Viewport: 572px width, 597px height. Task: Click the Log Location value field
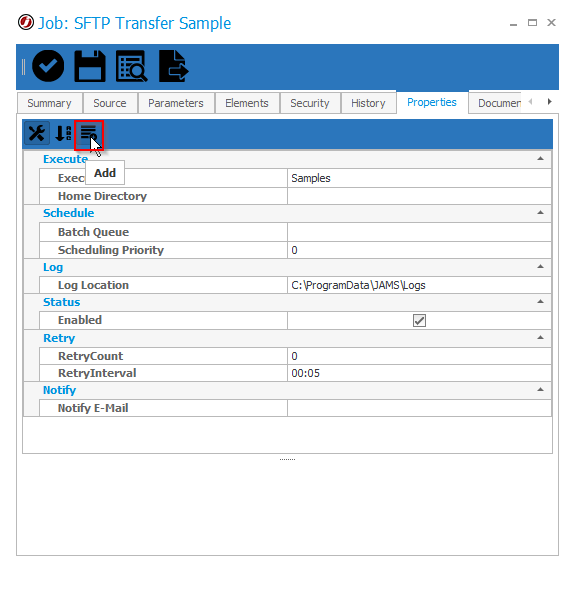pyautogui.click(x=419, y=285)
